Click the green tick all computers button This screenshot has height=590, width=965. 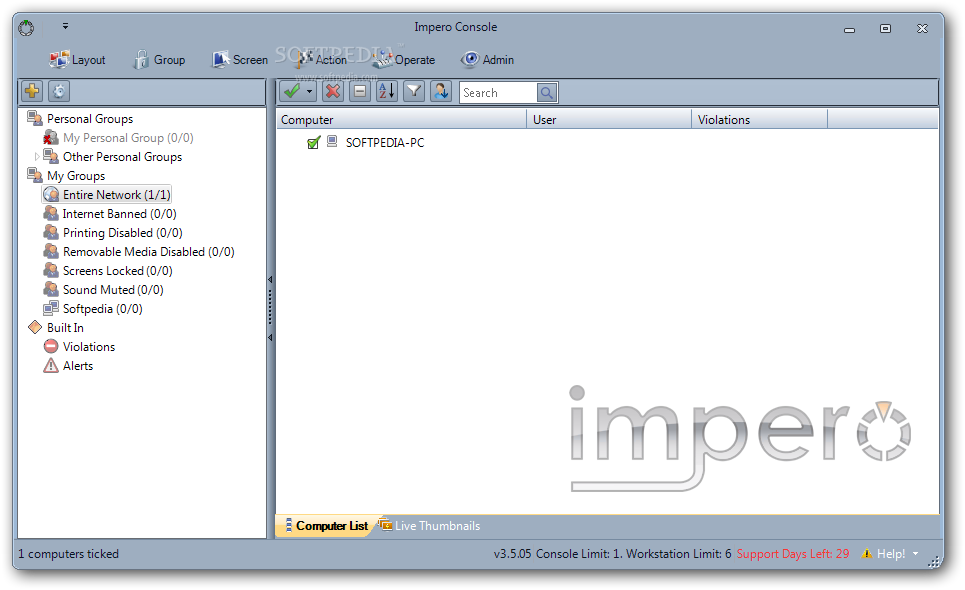(x=292, y=92)
